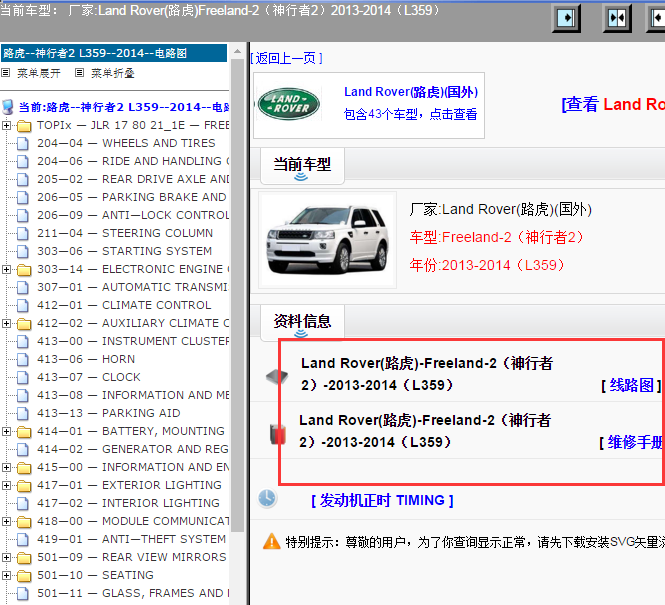
Task: Click the red 车型:Freeland-2（神行者2） text
Action: (496, 237)
